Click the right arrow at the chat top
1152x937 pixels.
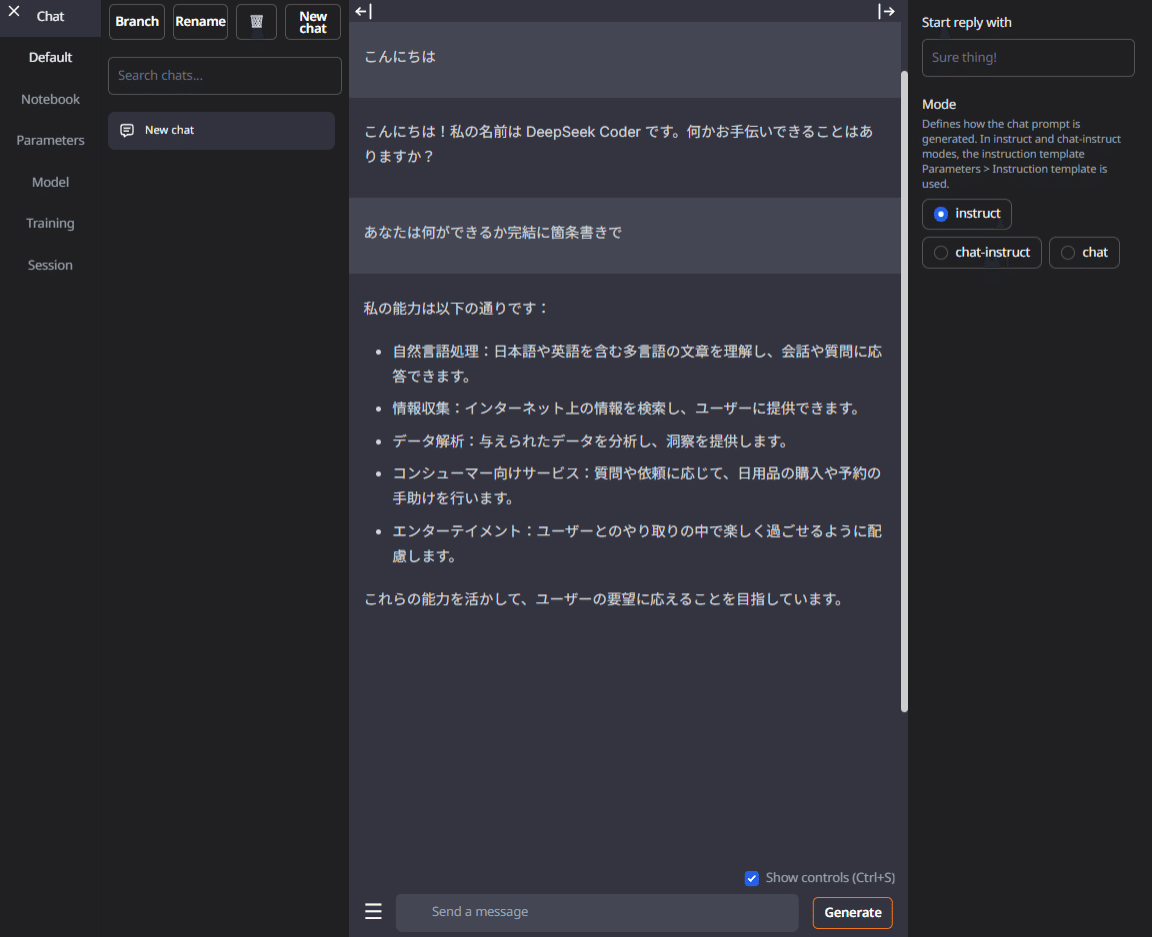(886, 11)
